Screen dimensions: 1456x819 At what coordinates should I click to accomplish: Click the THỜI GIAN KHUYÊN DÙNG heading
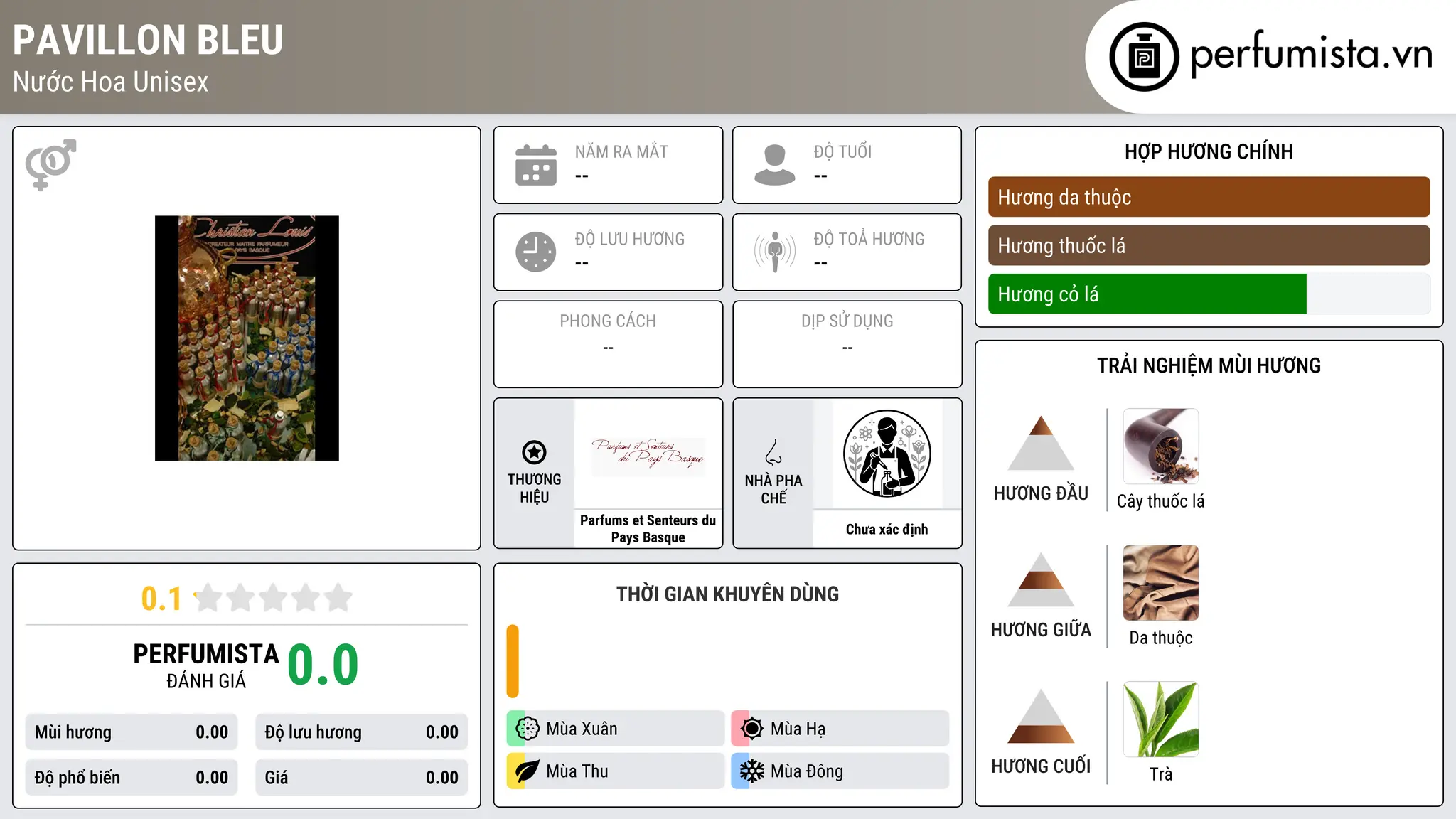click(727, 594)
